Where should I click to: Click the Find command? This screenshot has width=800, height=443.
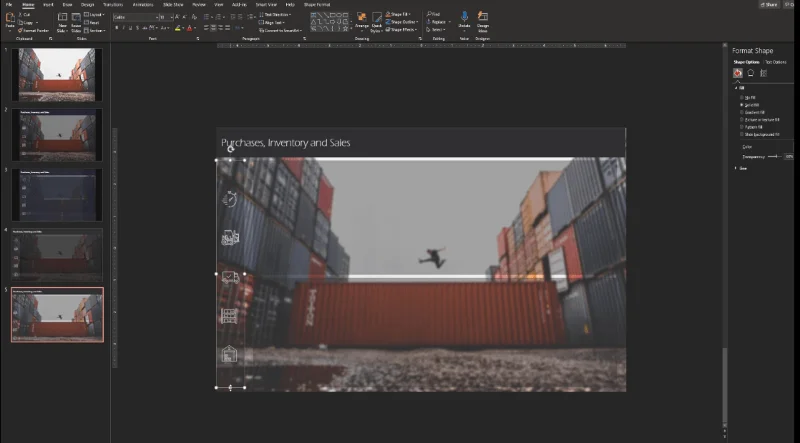click(433, 14)
